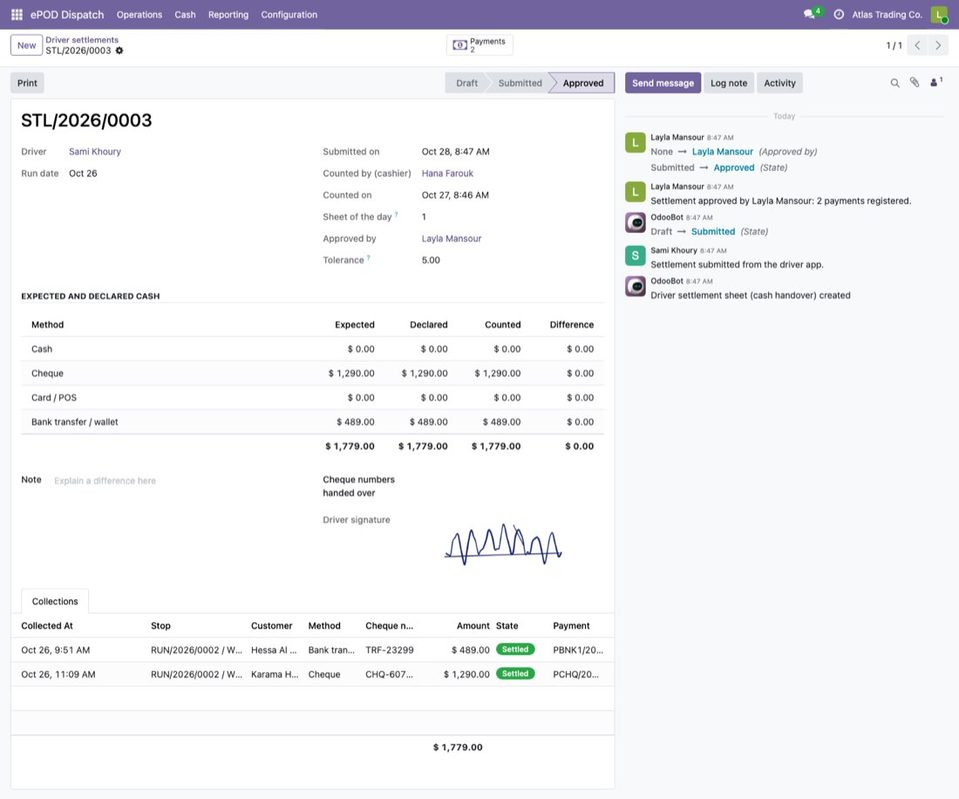
Task: Open cashier Hana Farouk's link
Action: (448, 174)
